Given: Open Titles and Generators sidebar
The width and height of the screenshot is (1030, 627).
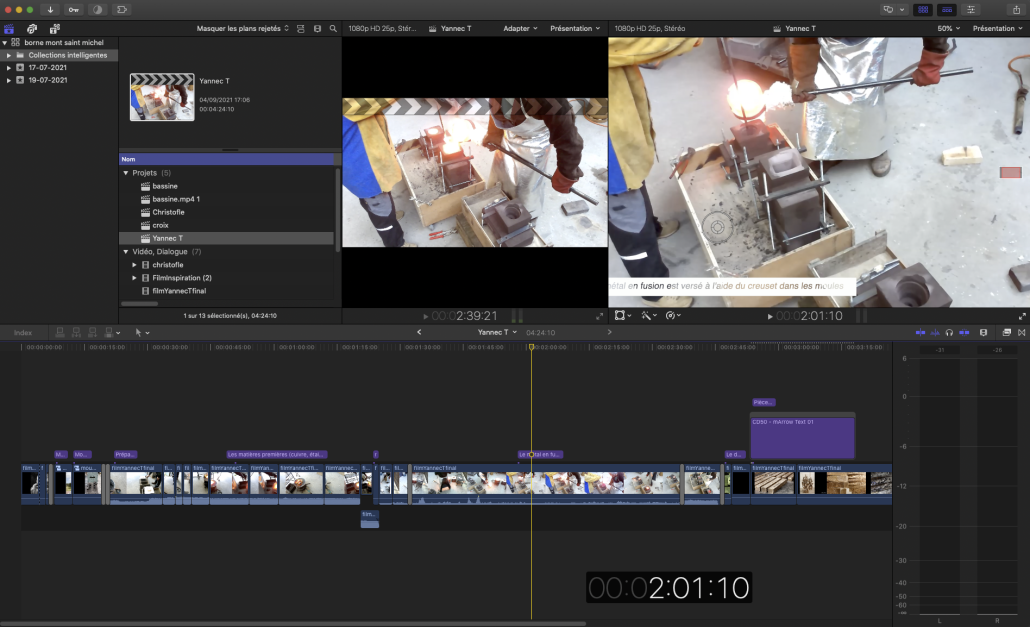Looking at the screenshot, I should [x=55, y=29].
